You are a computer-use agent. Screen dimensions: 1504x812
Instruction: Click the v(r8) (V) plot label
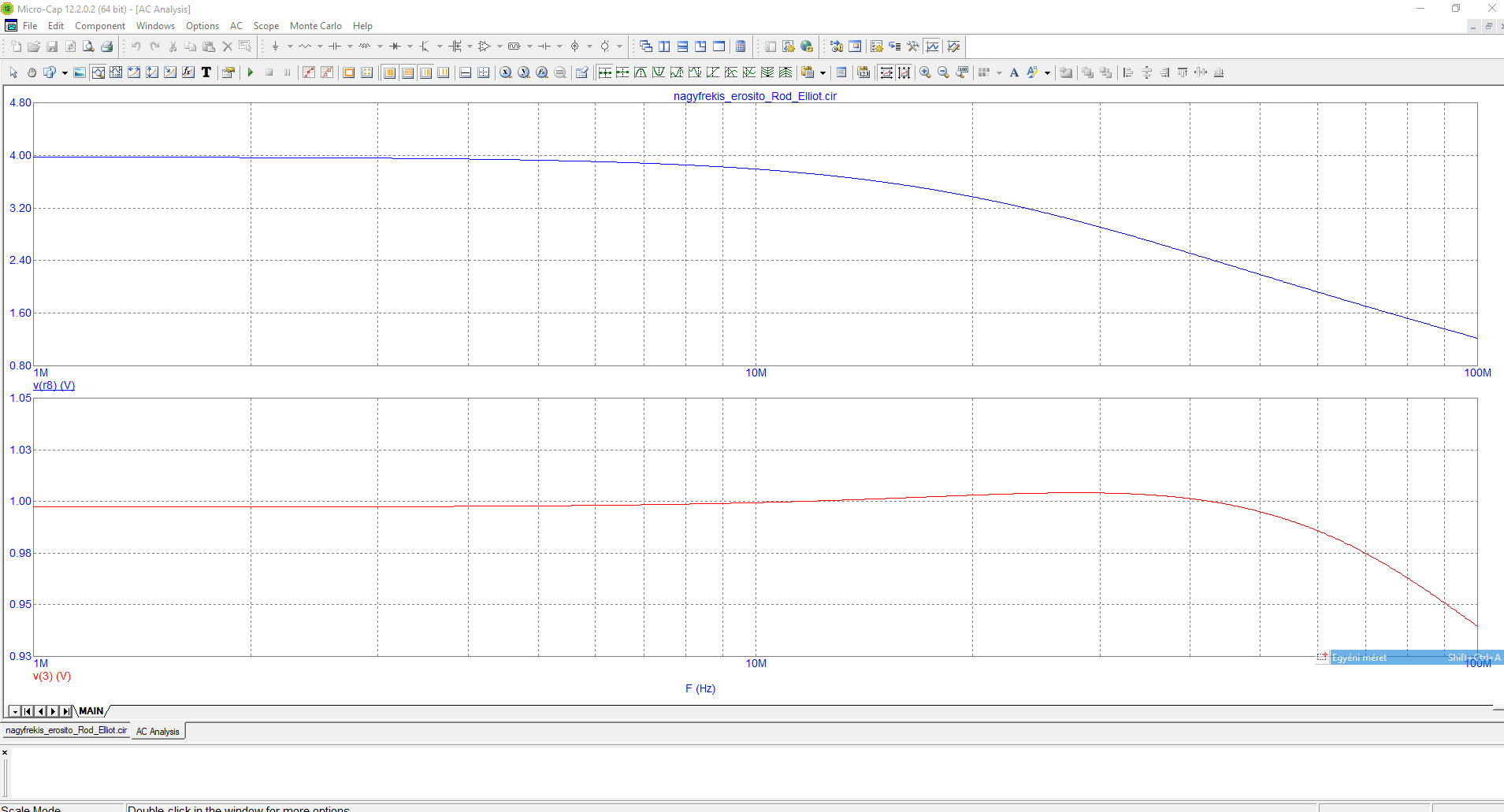[x=54, y=385]
